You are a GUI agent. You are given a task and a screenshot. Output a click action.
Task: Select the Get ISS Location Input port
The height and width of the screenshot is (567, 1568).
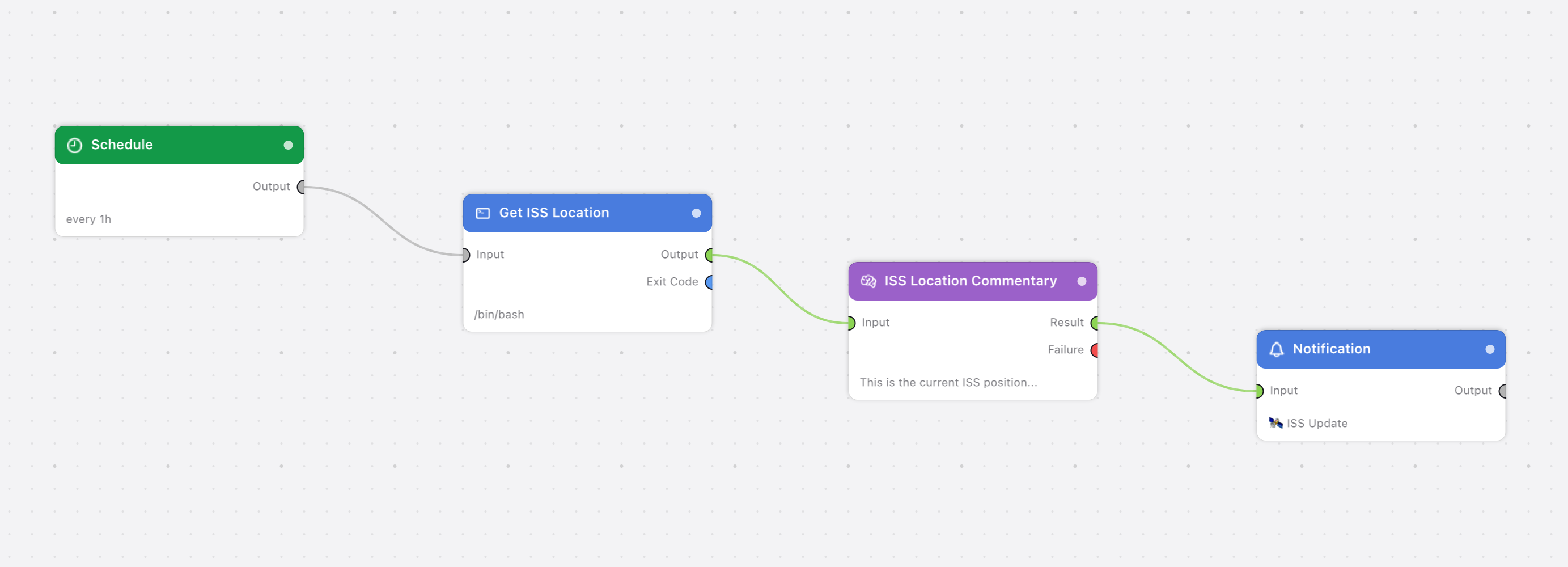[466, 255]
